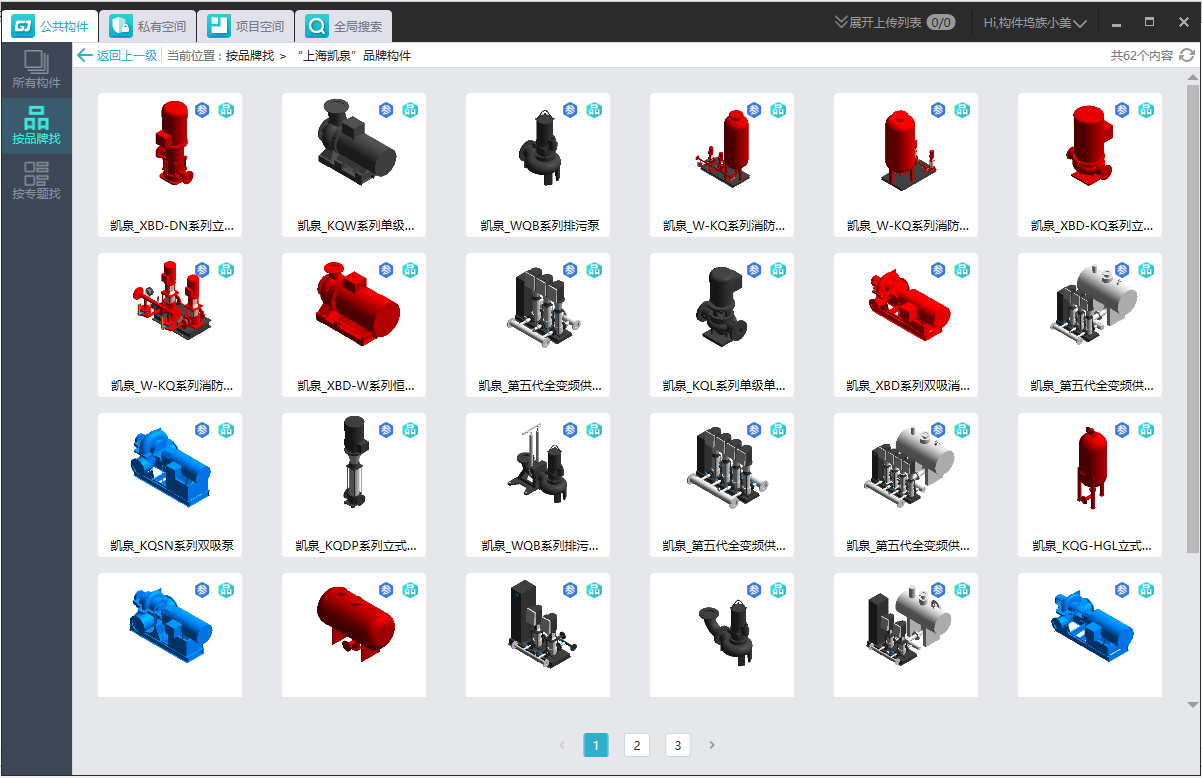The image size is (1202, 778).
Task: Click the 共62个内容 item count text
Action: [x=1141, y=56]
